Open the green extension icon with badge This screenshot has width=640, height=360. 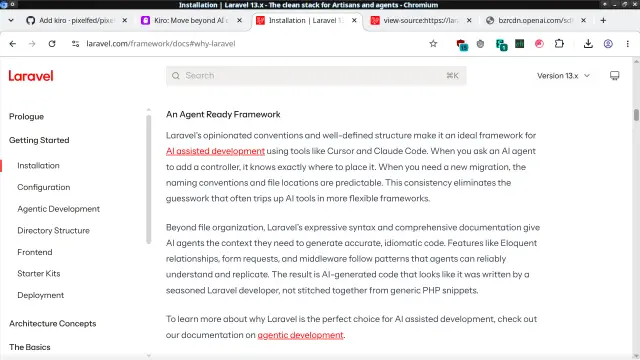click(501, 44)
